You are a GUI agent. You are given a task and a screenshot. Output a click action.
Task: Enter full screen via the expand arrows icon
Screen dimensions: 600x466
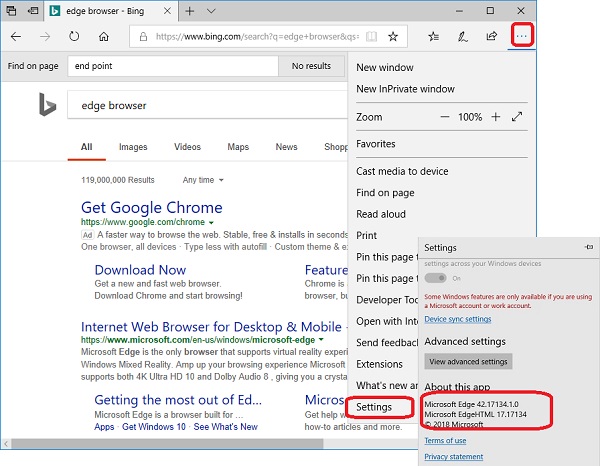(x=517, y=117)
